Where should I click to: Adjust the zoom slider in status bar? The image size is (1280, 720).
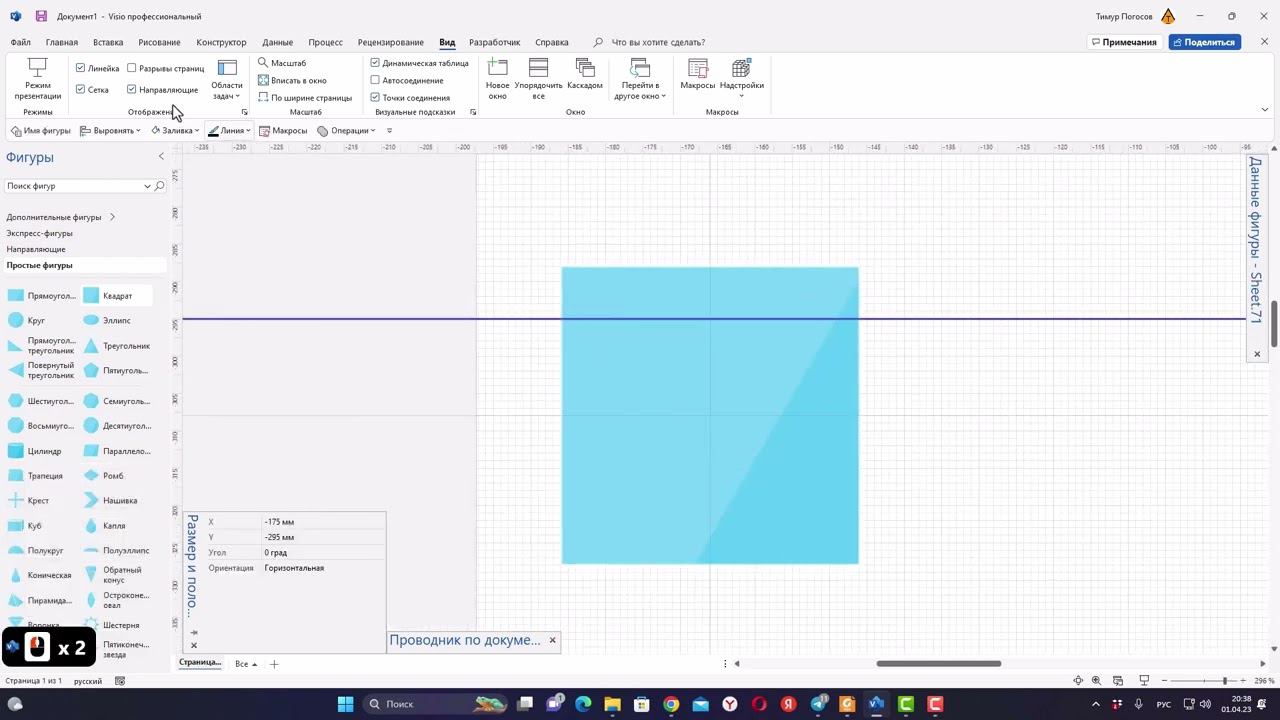(1224, 681)
